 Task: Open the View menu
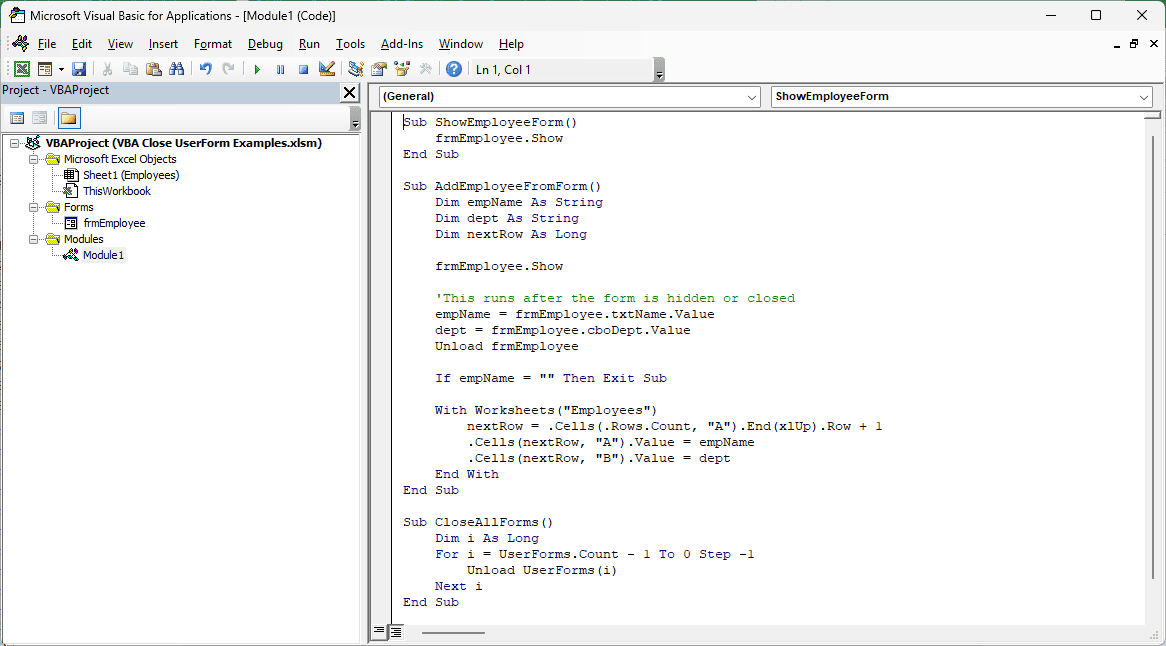(120, 44)
